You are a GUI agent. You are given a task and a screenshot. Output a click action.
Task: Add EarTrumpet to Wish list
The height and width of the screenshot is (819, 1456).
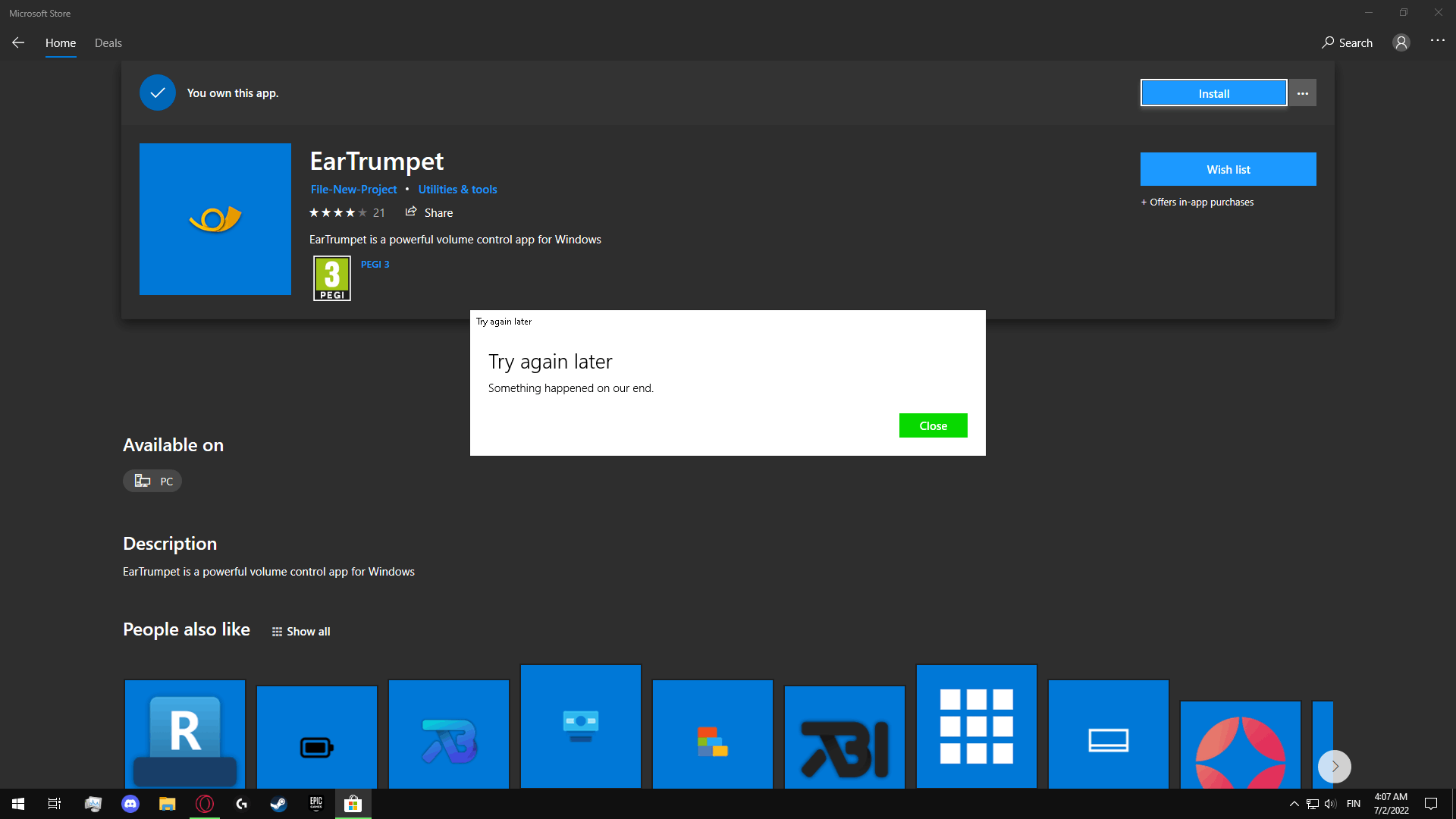pos(1228,169)
